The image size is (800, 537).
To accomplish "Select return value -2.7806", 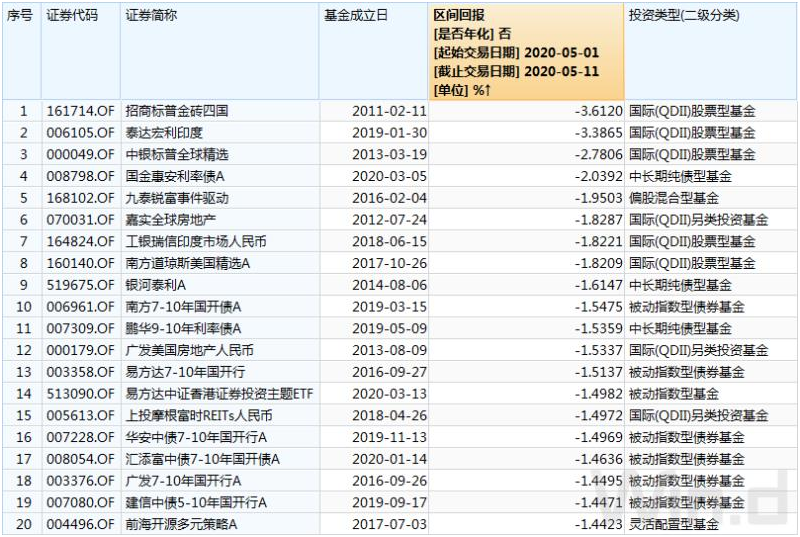I will [598, 155].
